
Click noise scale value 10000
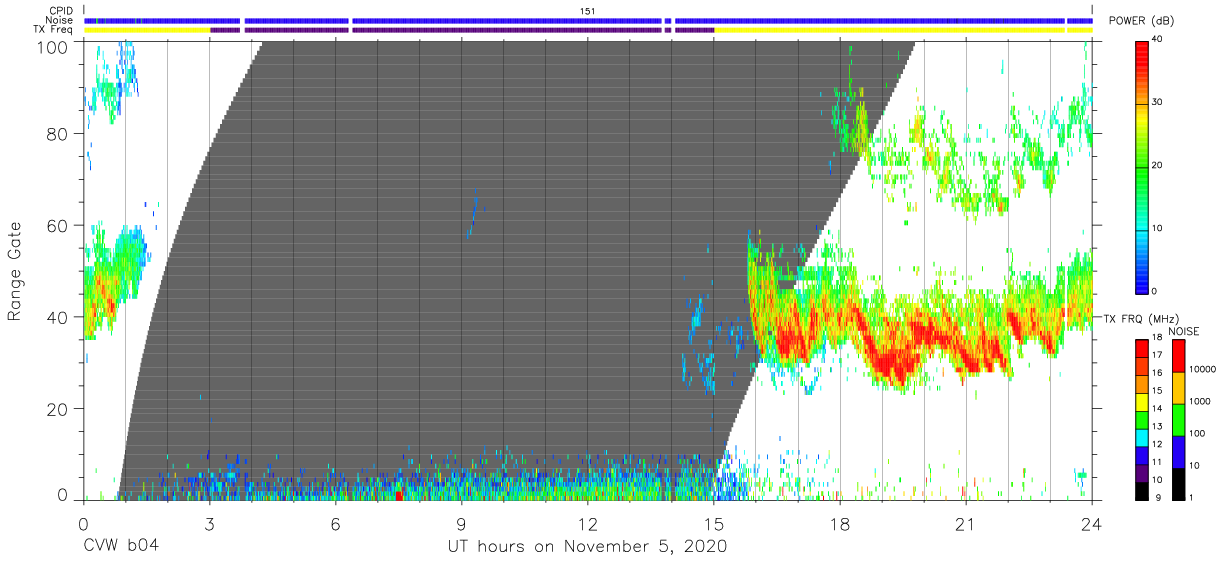(1202, 369)
